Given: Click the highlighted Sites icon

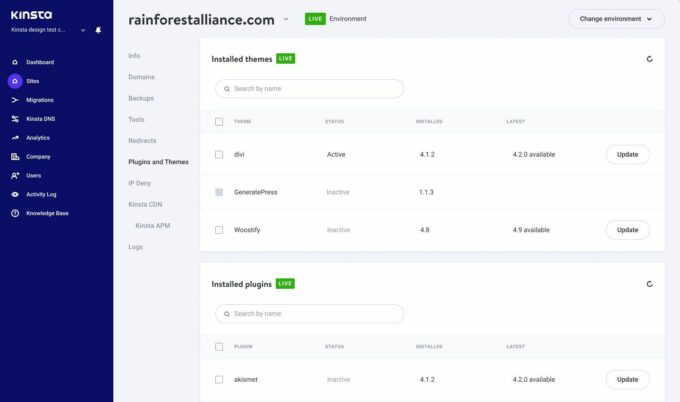Looking at the screenshot, I should click(15, 81).
